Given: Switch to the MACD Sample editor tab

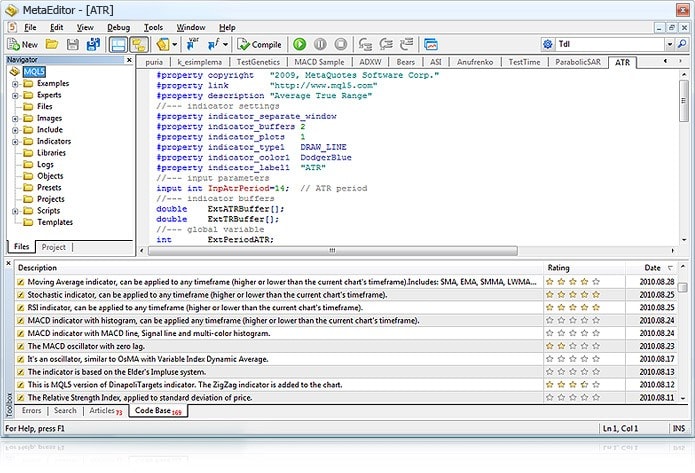Looking at the screenshot, I should pyautogui.click(x=319, y=62).
